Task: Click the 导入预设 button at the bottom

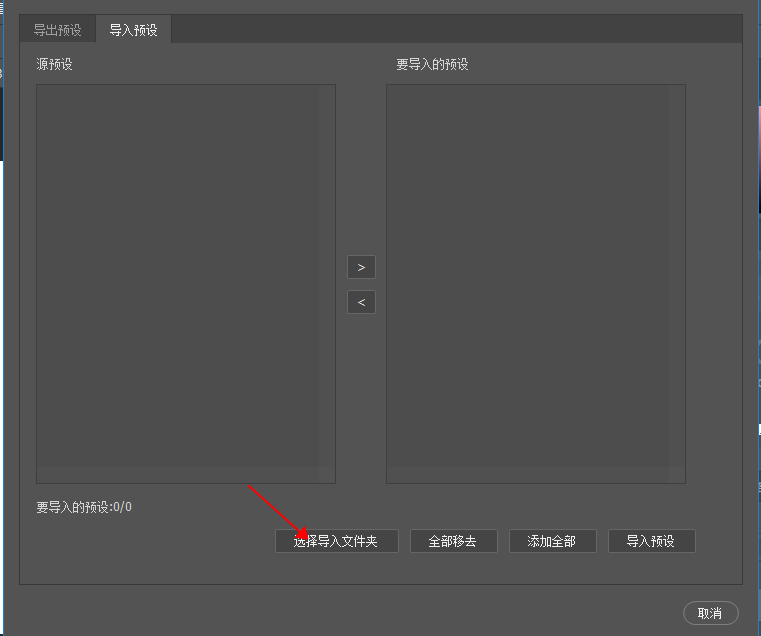Action: (x=652, y=541)
